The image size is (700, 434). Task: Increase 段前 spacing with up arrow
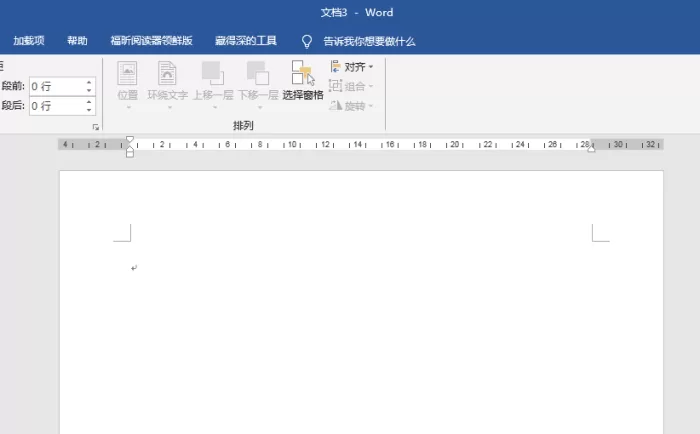[89, 82]
